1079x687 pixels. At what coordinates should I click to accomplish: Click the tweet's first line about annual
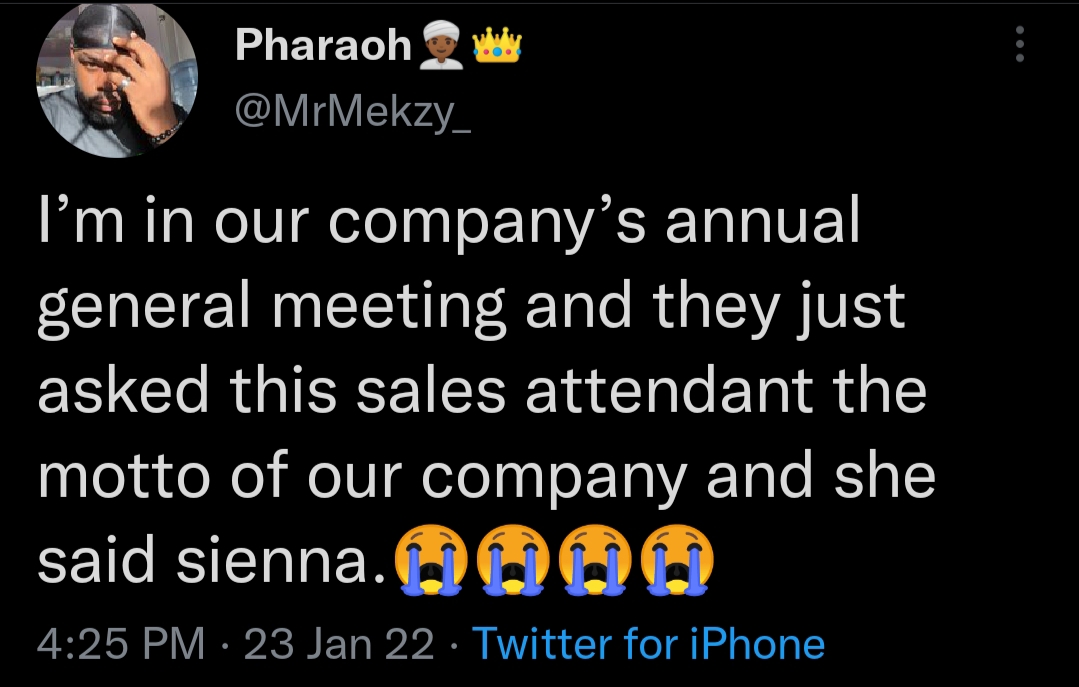point(449,222)
